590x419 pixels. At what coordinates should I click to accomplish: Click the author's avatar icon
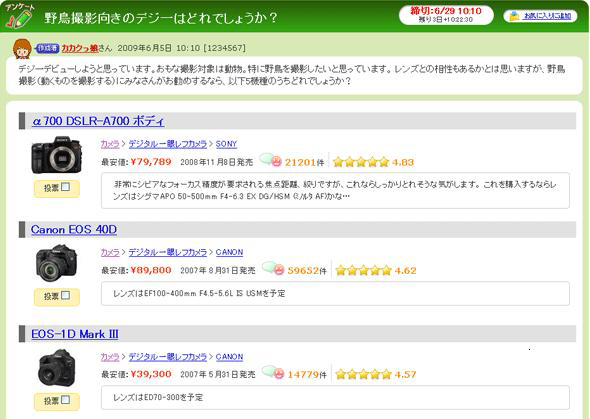22,49
